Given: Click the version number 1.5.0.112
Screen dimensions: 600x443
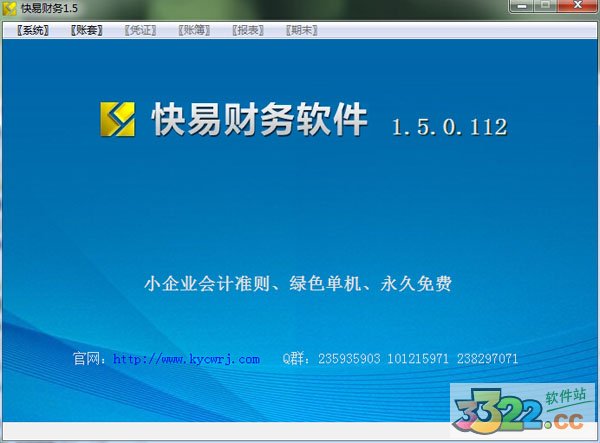Looking at the screenshot, I should click(x=450, y=127).
